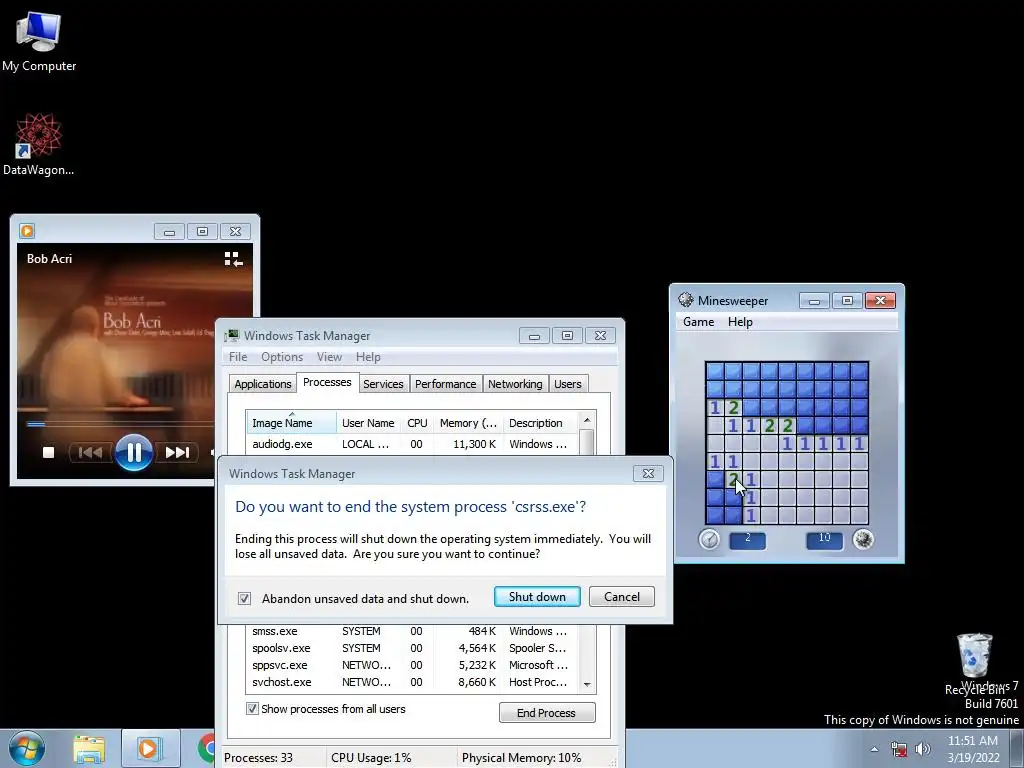1024x768 pixels.
Task: Select the svchost.exe process row
Action: click(412, 682)
